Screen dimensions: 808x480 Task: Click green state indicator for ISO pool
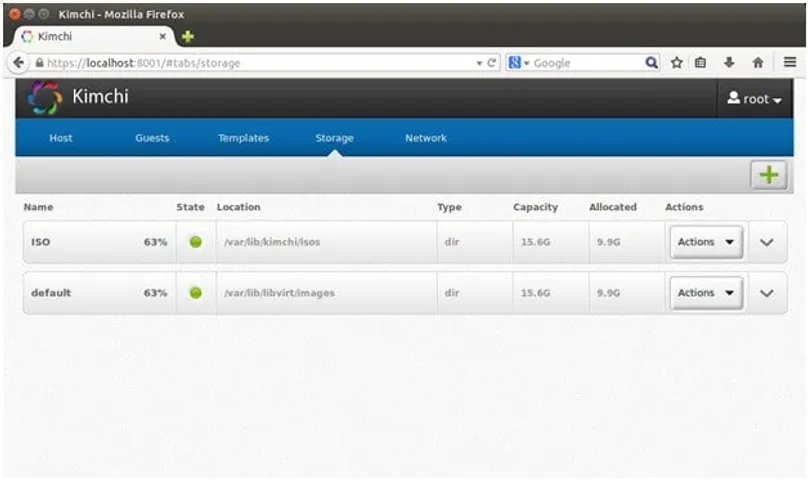coord(195,242)
